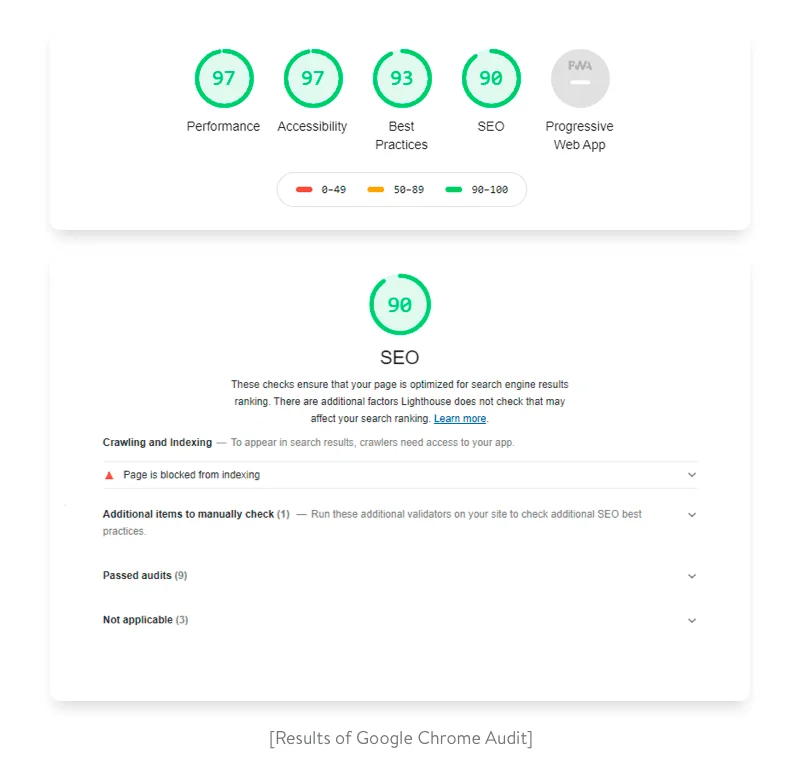Expand the Passed audits list
Viewport: 800px width, 774px height.
(691, 576)
